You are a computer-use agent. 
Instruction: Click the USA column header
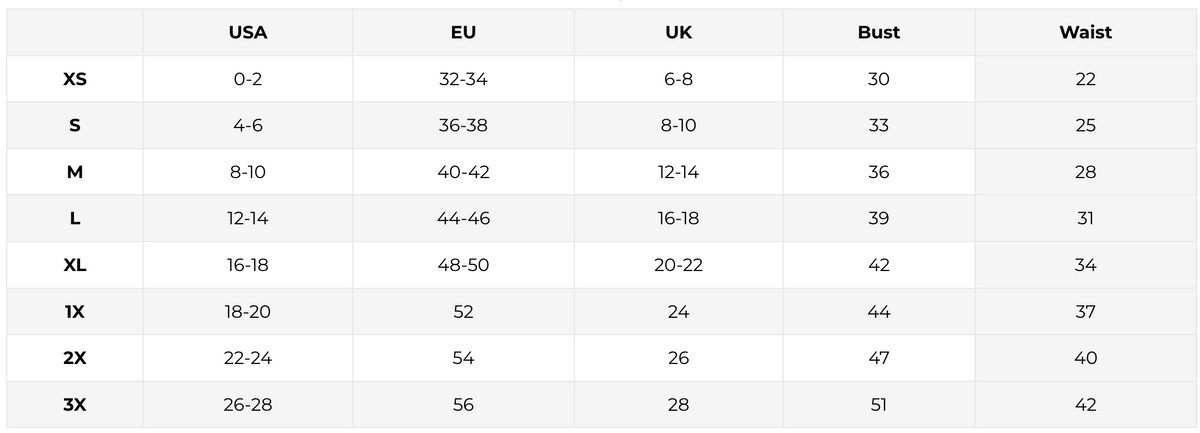pyautogui.click(x=247, y=32)
